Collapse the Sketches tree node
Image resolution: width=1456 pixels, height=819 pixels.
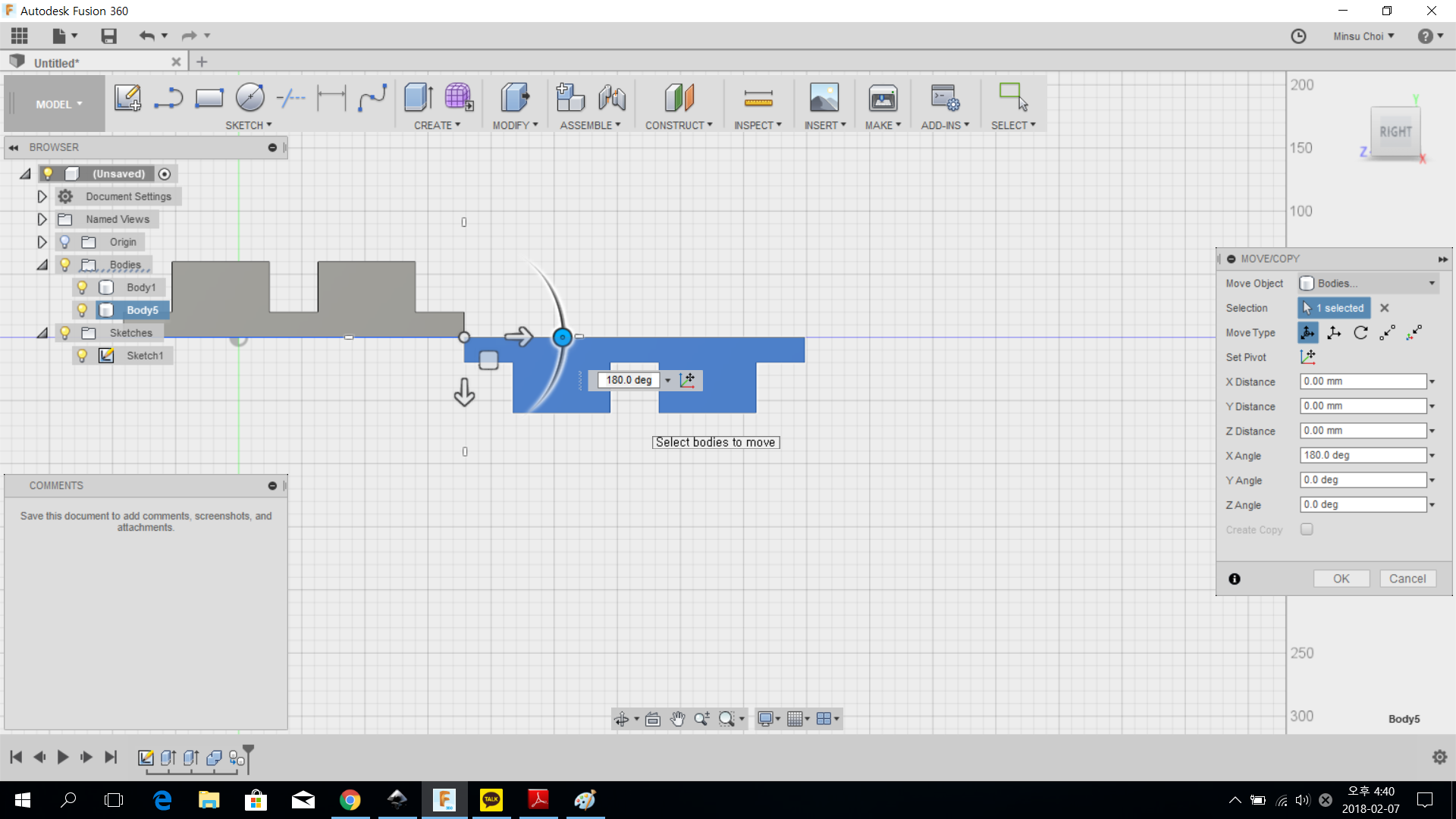click(42, 333)
